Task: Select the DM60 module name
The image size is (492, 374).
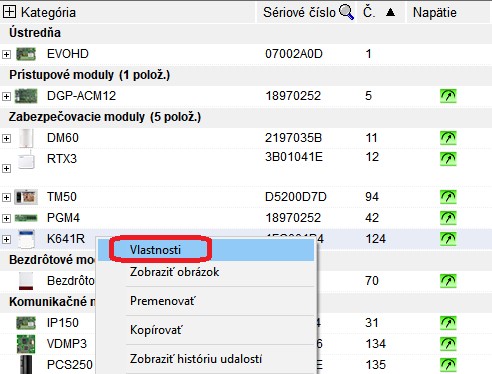Action: click(63, 138)
